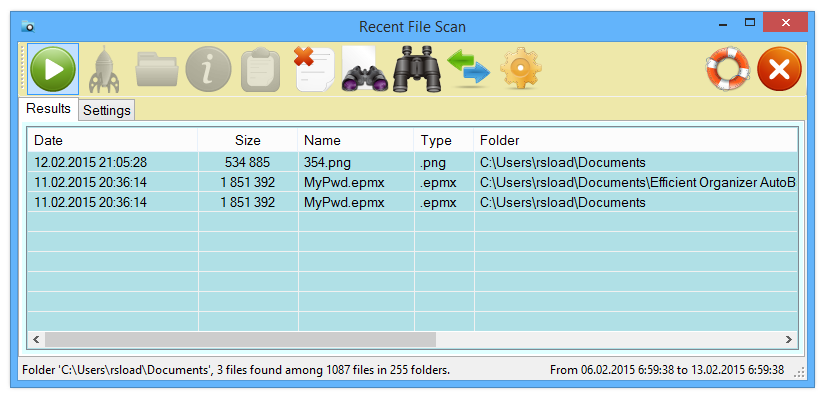Click the toolbar drag grip handle
Screen dimensions: 835x410
click(23, 69)
